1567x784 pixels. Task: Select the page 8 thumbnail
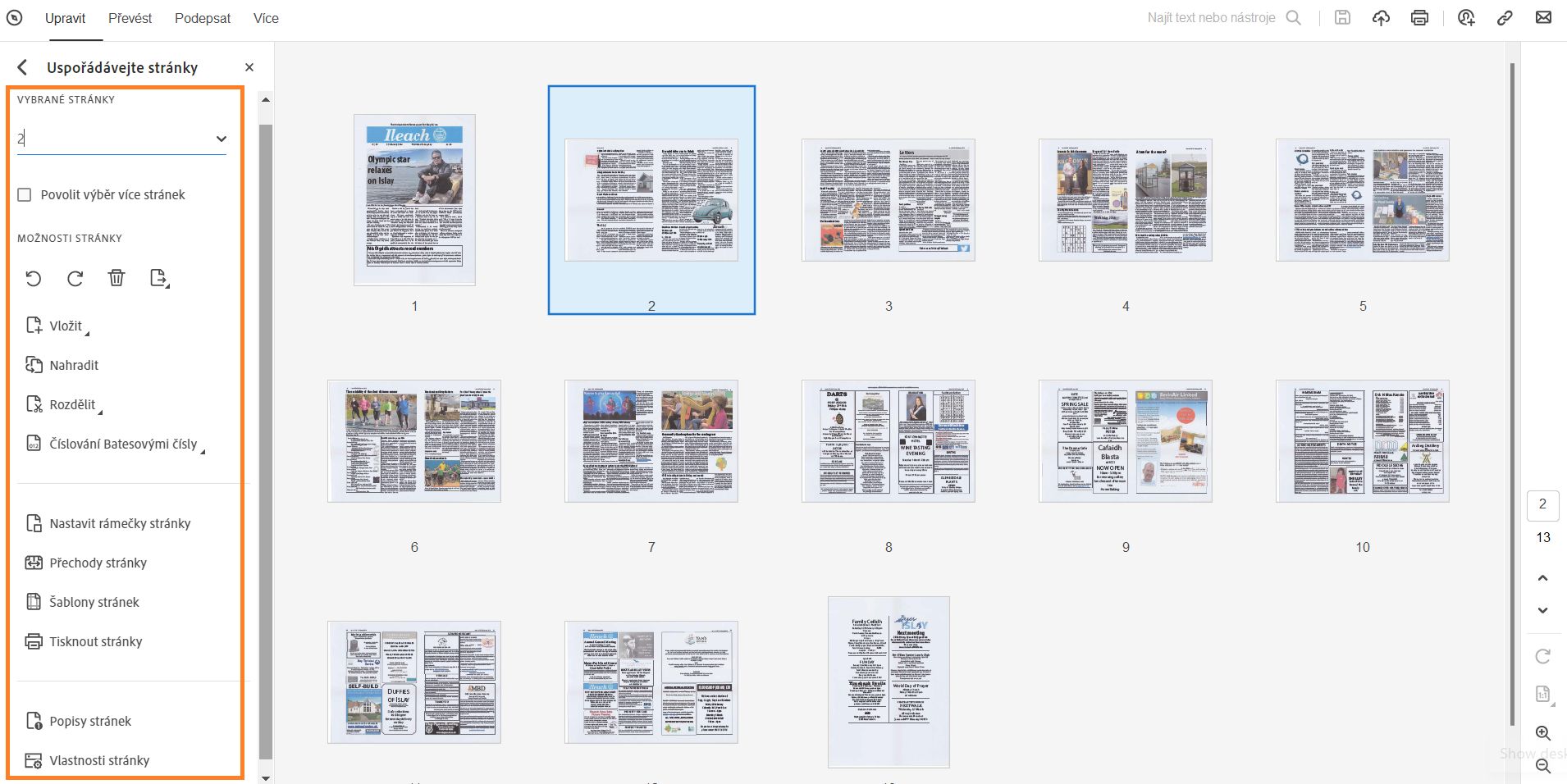point(889,441)
